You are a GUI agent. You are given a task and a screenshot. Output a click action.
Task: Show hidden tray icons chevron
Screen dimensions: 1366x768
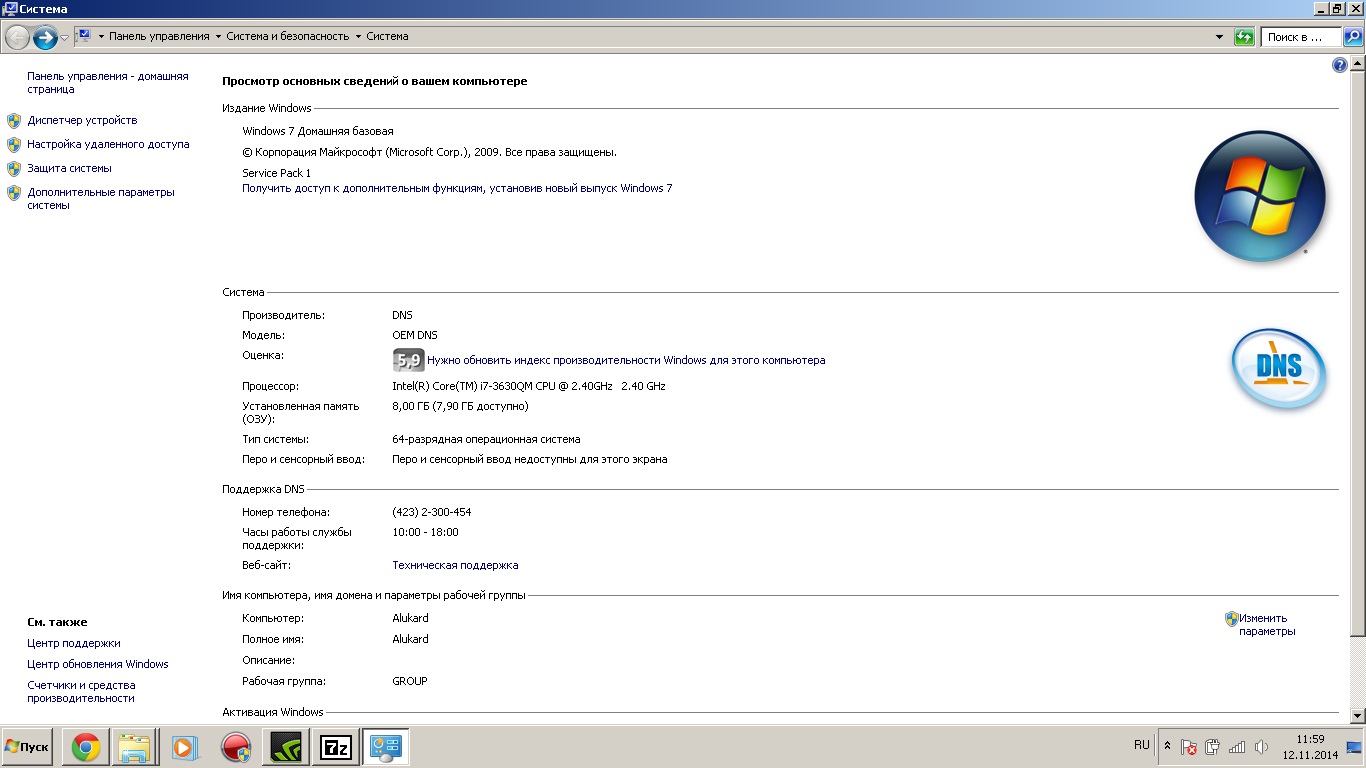pyautogui.click(x=1167, y=747)
